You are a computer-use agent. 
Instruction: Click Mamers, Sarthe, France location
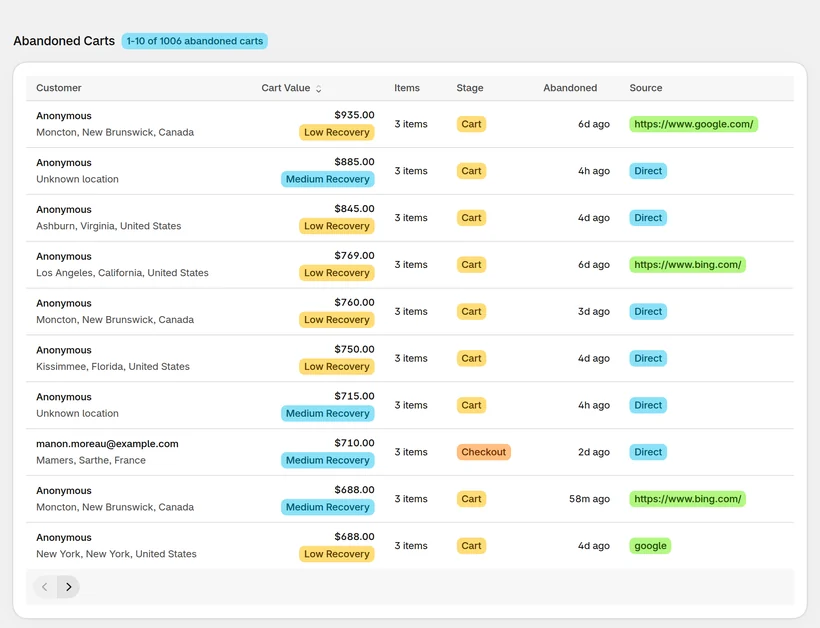click(x=91, y=460)
